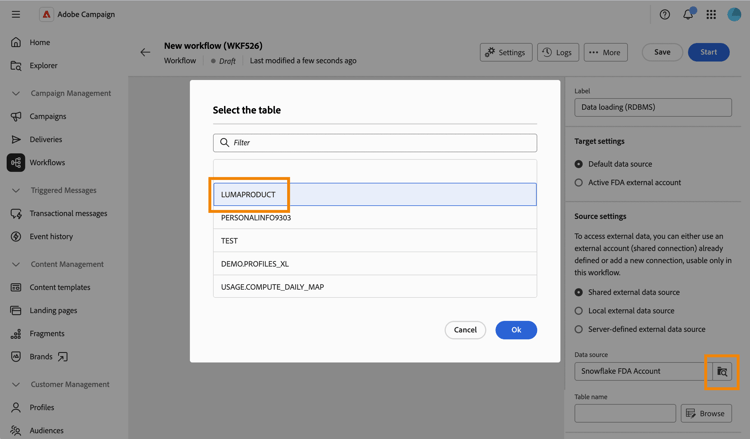
Task: Click the Label input field
Action: pos(653,107)
